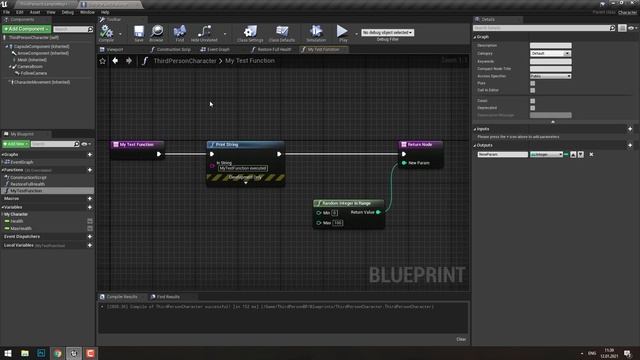
Task: Open the Asset menu
Action: (35, 12)
